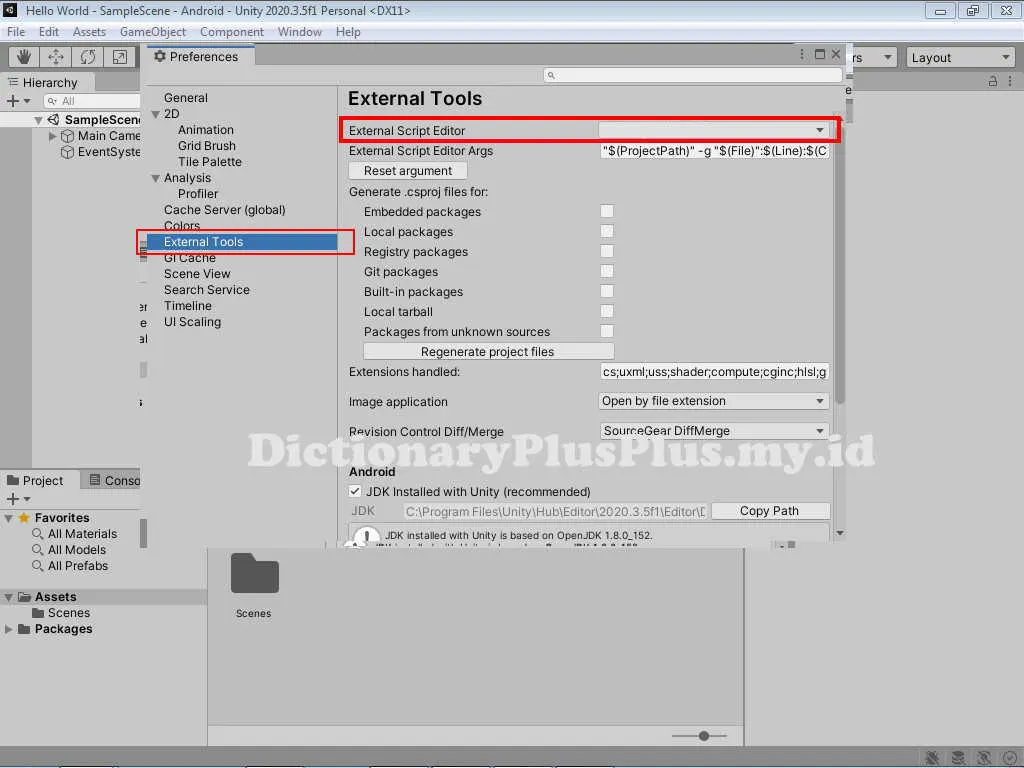This screenshot has width=1024, height=768.
Task: Open the GameObject menu
Action: click(x=153, y=31)
